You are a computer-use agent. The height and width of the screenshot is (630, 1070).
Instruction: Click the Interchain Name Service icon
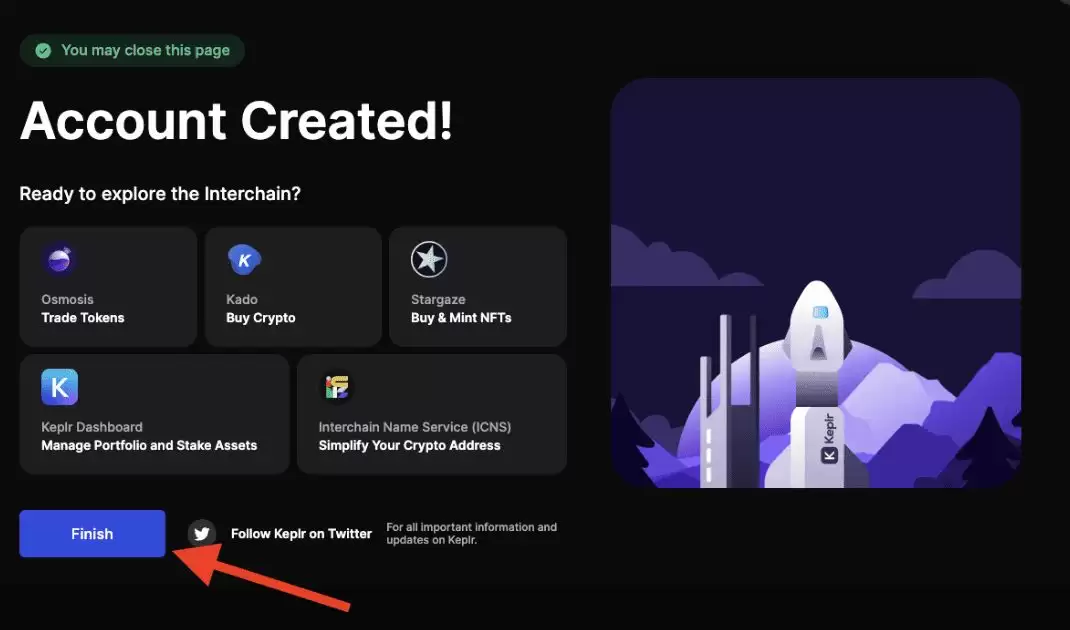pos(336,388)
